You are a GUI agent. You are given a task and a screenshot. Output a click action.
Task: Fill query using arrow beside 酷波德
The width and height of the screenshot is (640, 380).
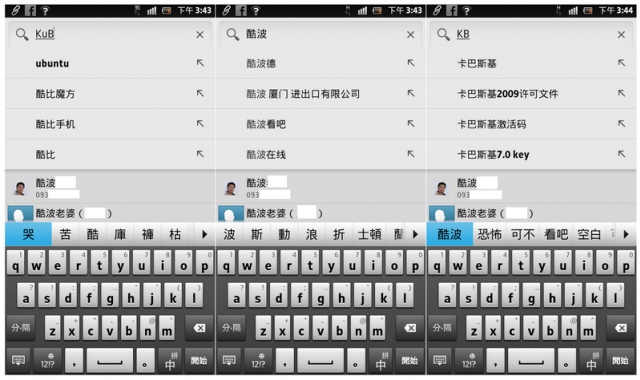411,63
